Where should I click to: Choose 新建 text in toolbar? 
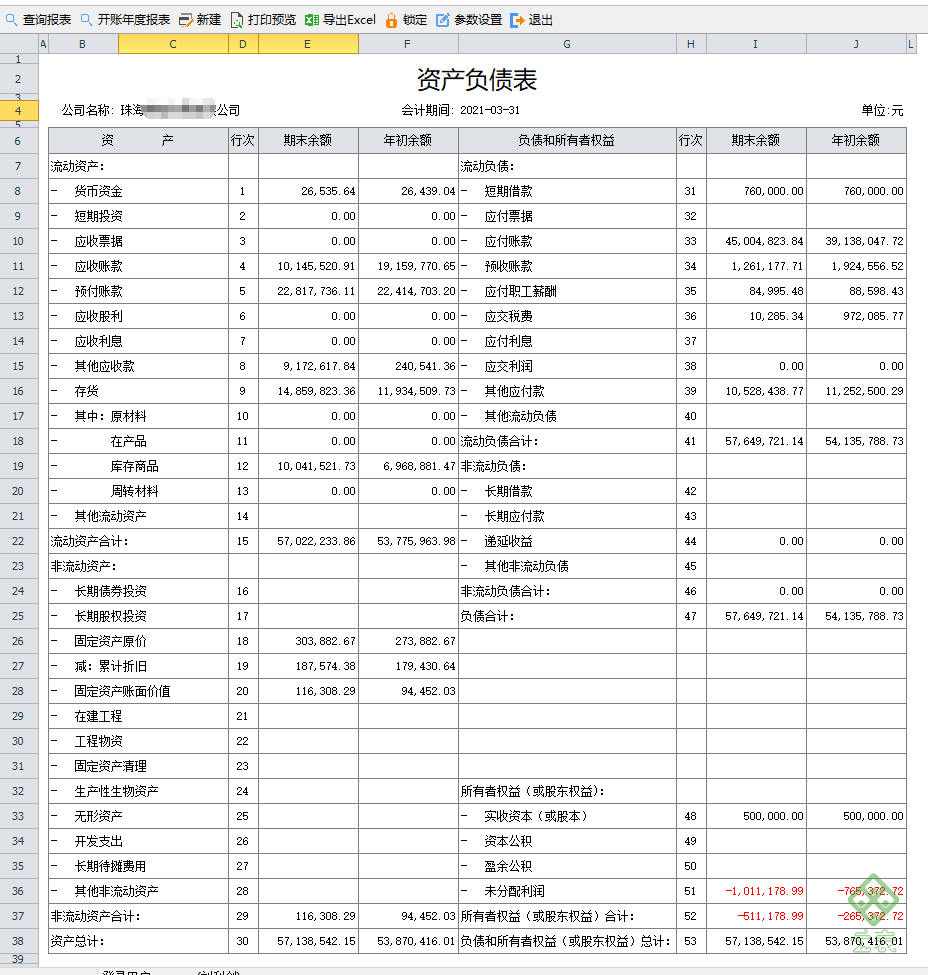[x=209, y=20]
